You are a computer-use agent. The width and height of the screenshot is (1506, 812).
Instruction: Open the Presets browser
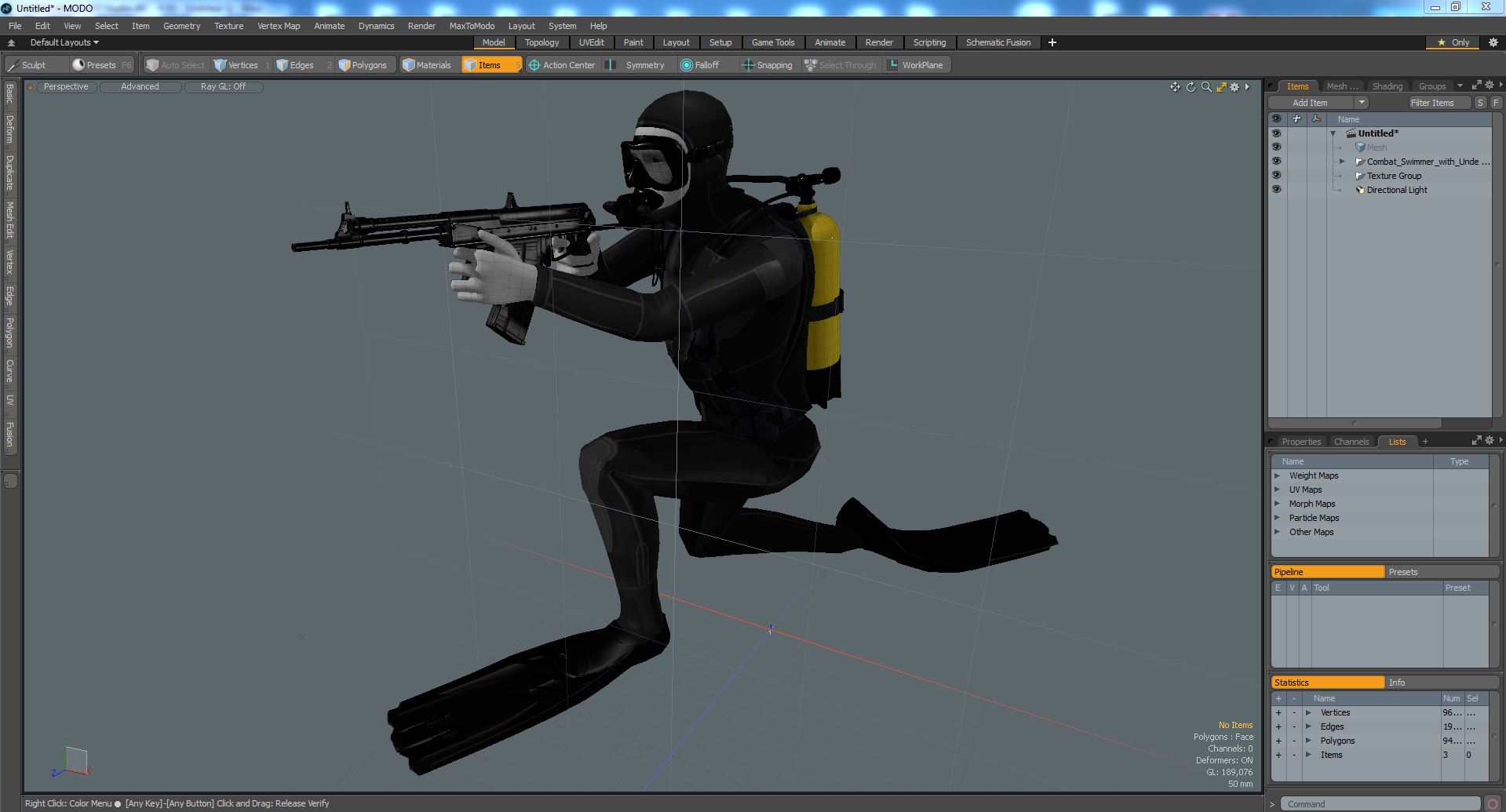point(101,65)
